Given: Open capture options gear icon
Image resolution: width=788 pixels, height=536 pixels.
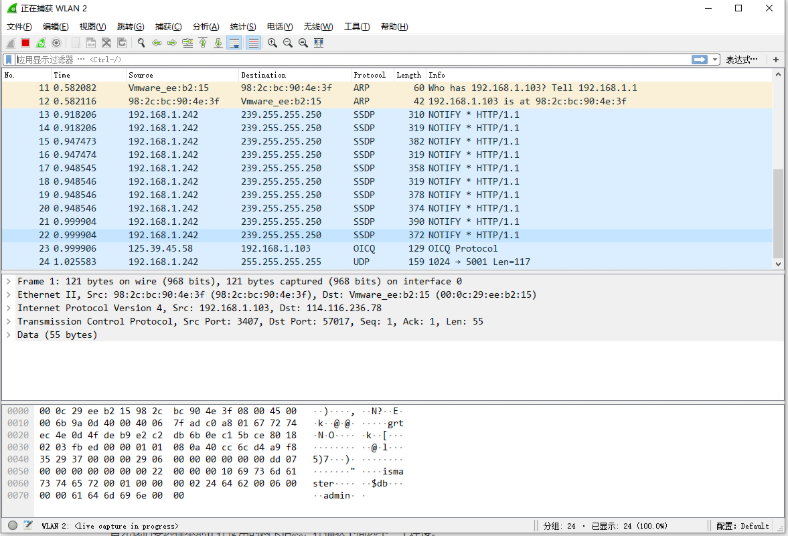Looking at the screenshot, I should (56, 43).
